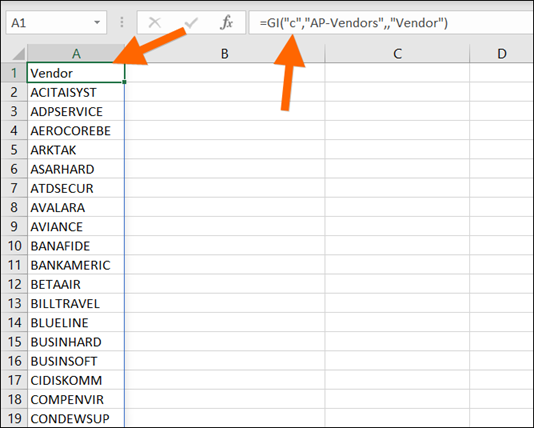Select row 8 header
This screenshot has width=534, height=428.
(14, 207)
